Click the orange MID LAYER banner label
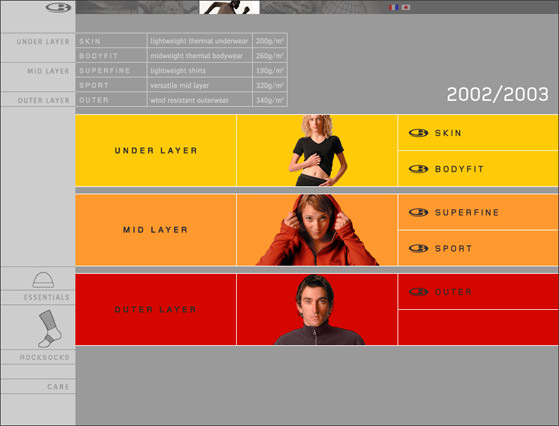The height and width of the screenshot is (426, 559). [x=155, y=230]
